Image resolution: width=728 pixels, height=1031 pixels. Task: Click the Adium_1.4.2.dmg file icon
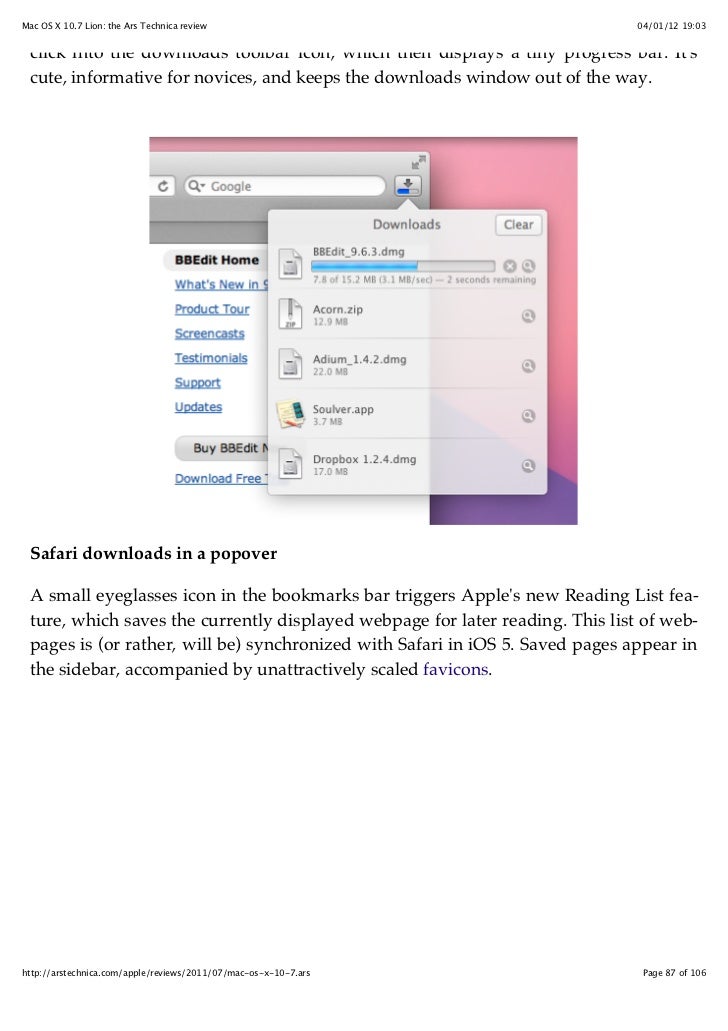point(290,364)
